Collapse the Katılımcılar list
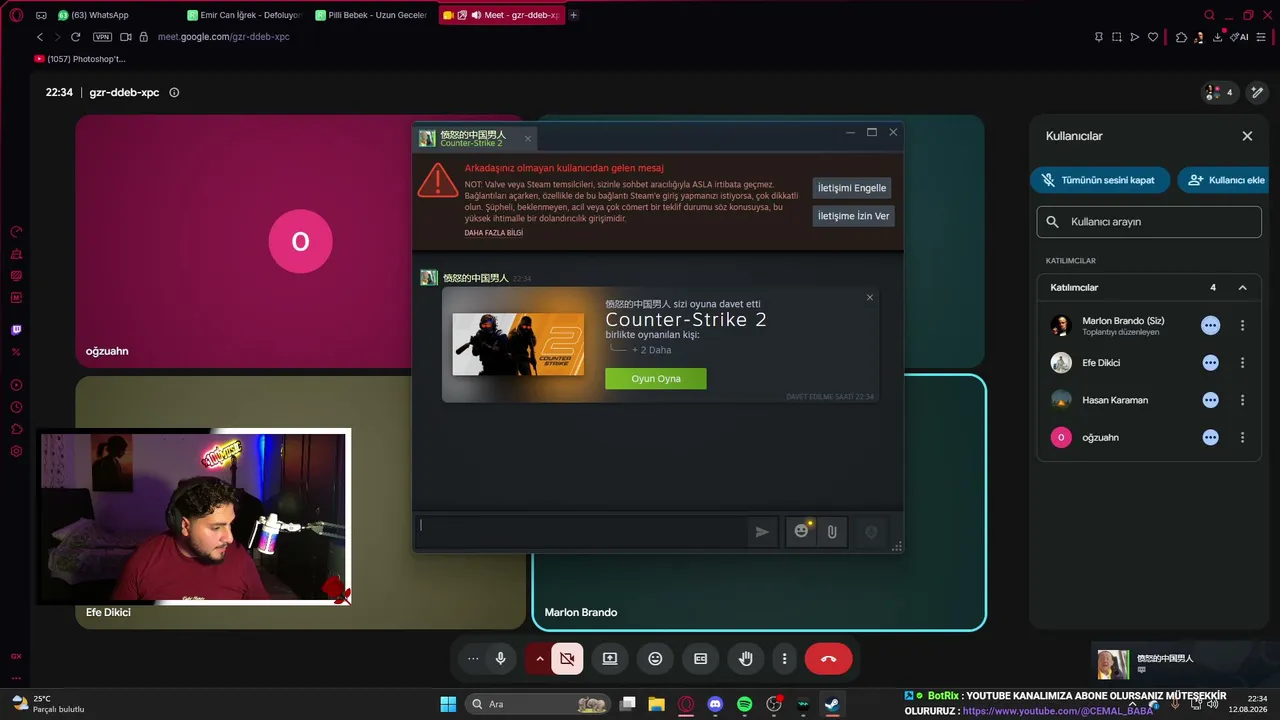 (1243, 288)
